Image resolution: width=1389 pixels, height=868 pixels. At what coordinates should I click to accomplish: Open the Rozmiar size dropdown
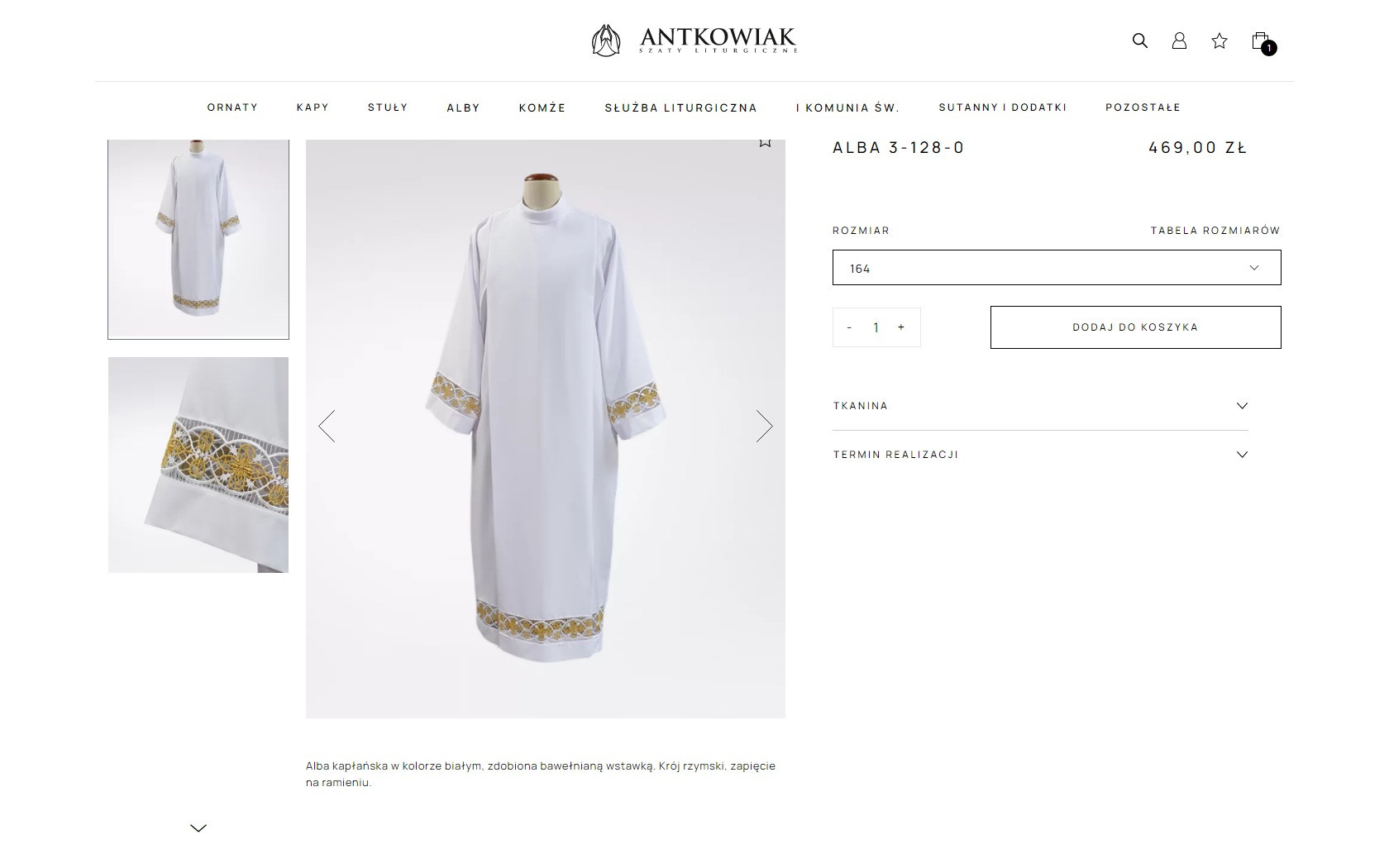pos(1056,268)
